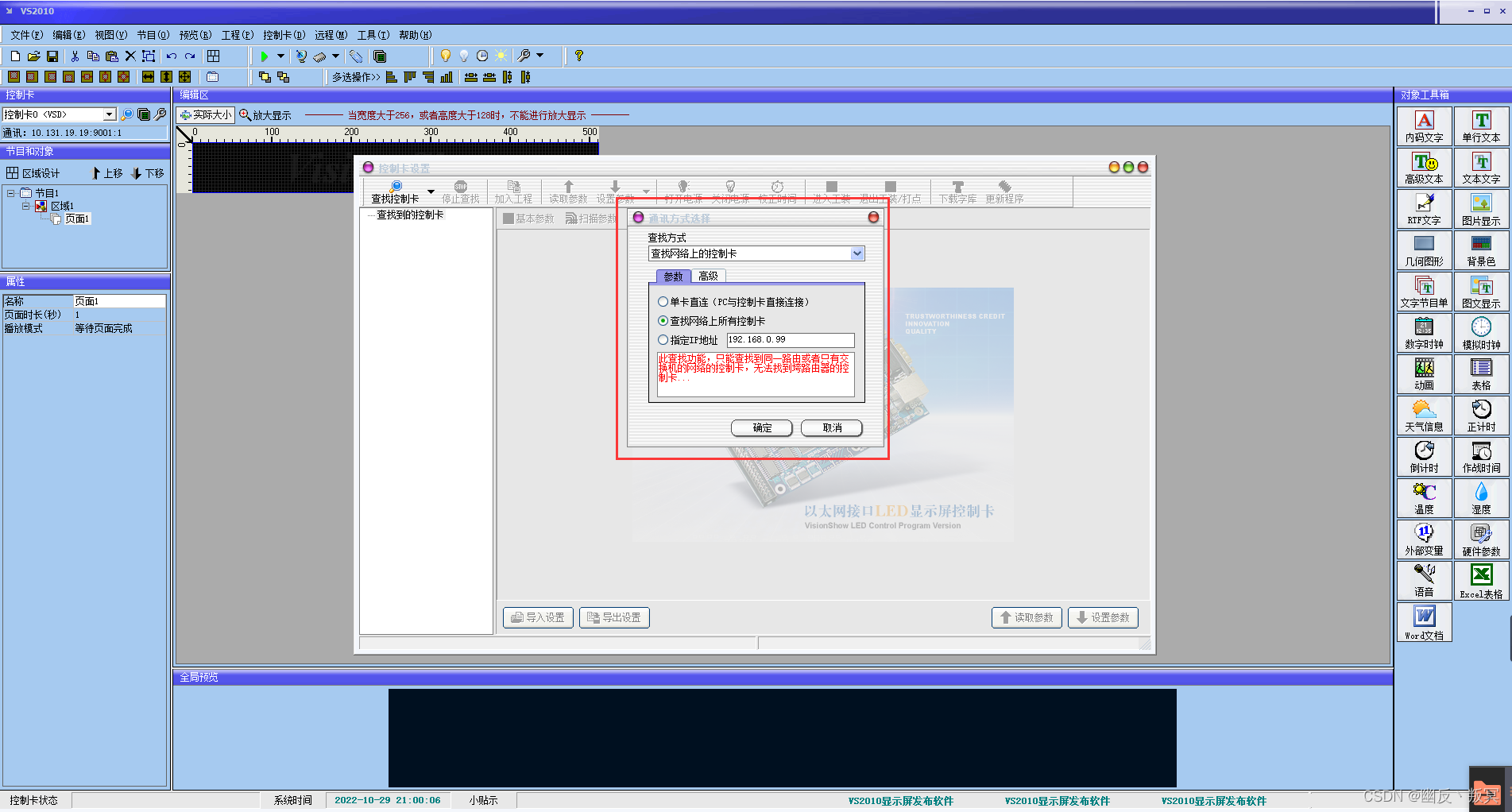Add a 温度 temperature object

tap(1425, 498)
